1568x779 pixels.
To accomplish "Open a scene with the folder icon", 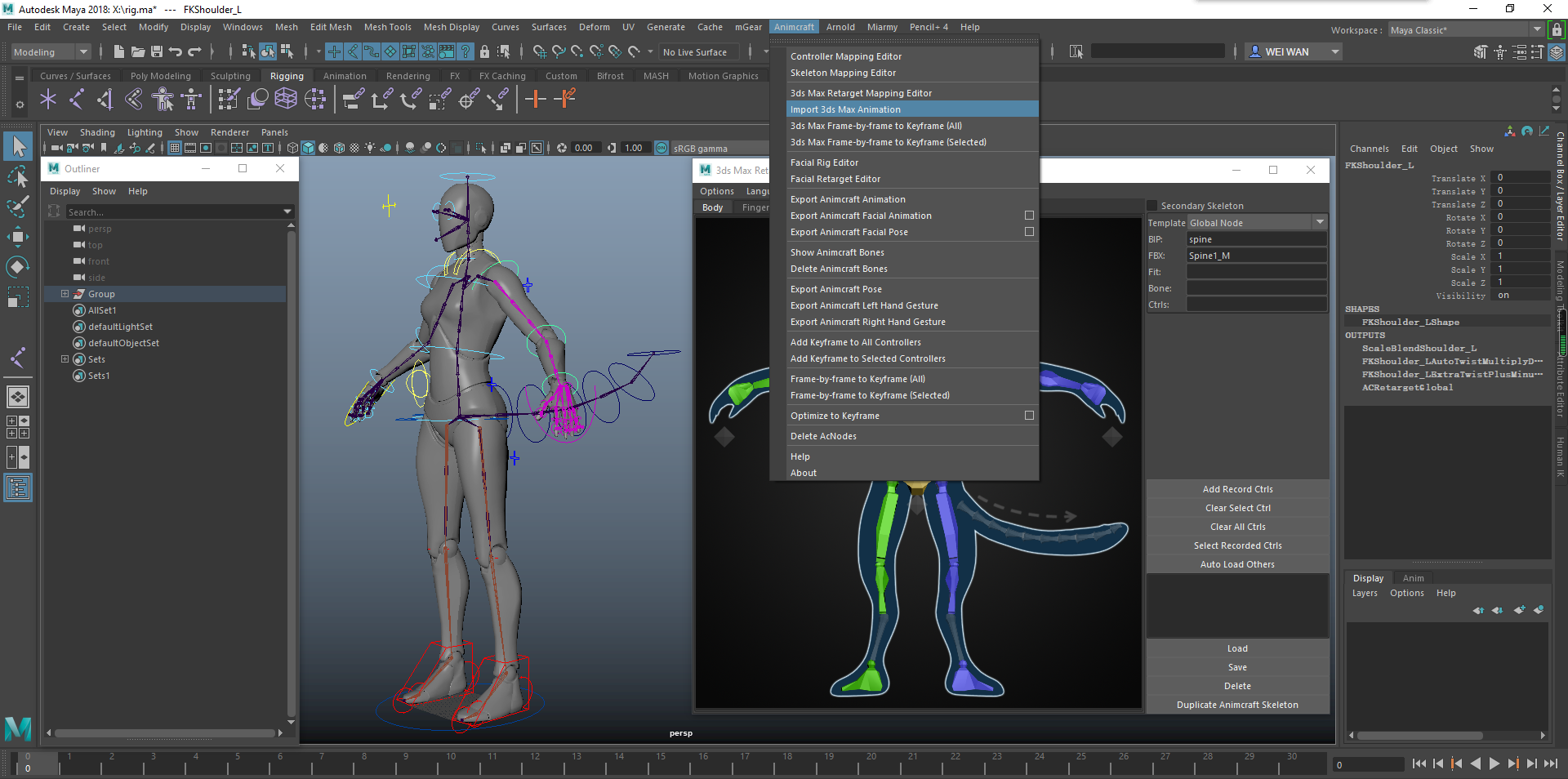I will click(137, 51).
